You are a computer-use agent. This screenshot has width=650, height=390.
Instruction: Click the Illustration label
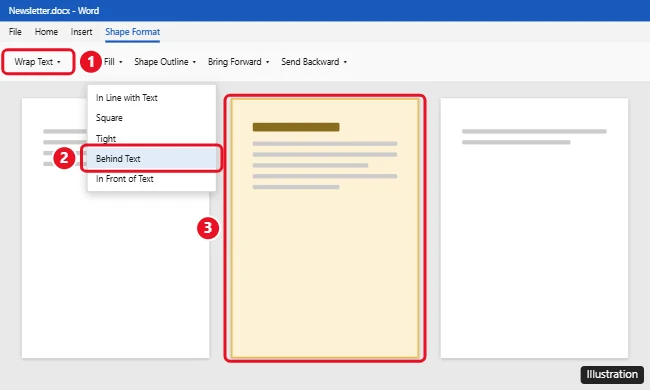[612, 374]
